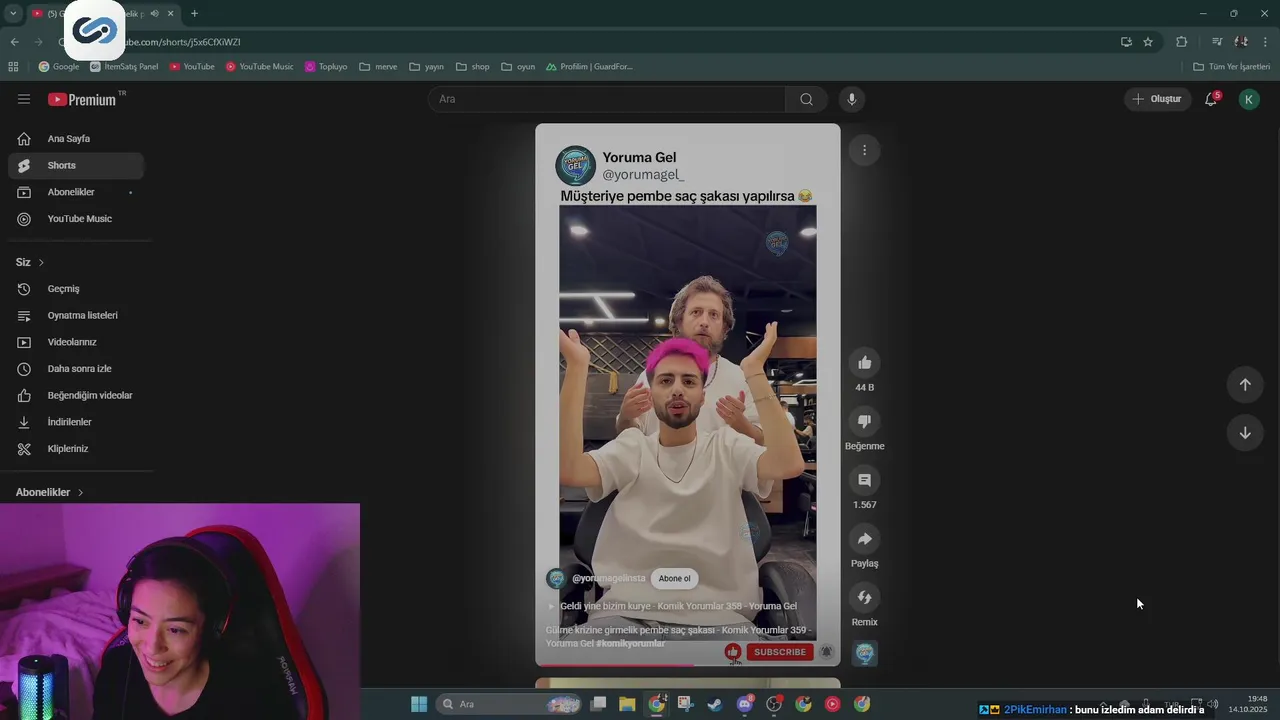This screenshot has width=1280, height=720.
Task: Expand the yayın bookmarks folder
Action: coord(427,67)
